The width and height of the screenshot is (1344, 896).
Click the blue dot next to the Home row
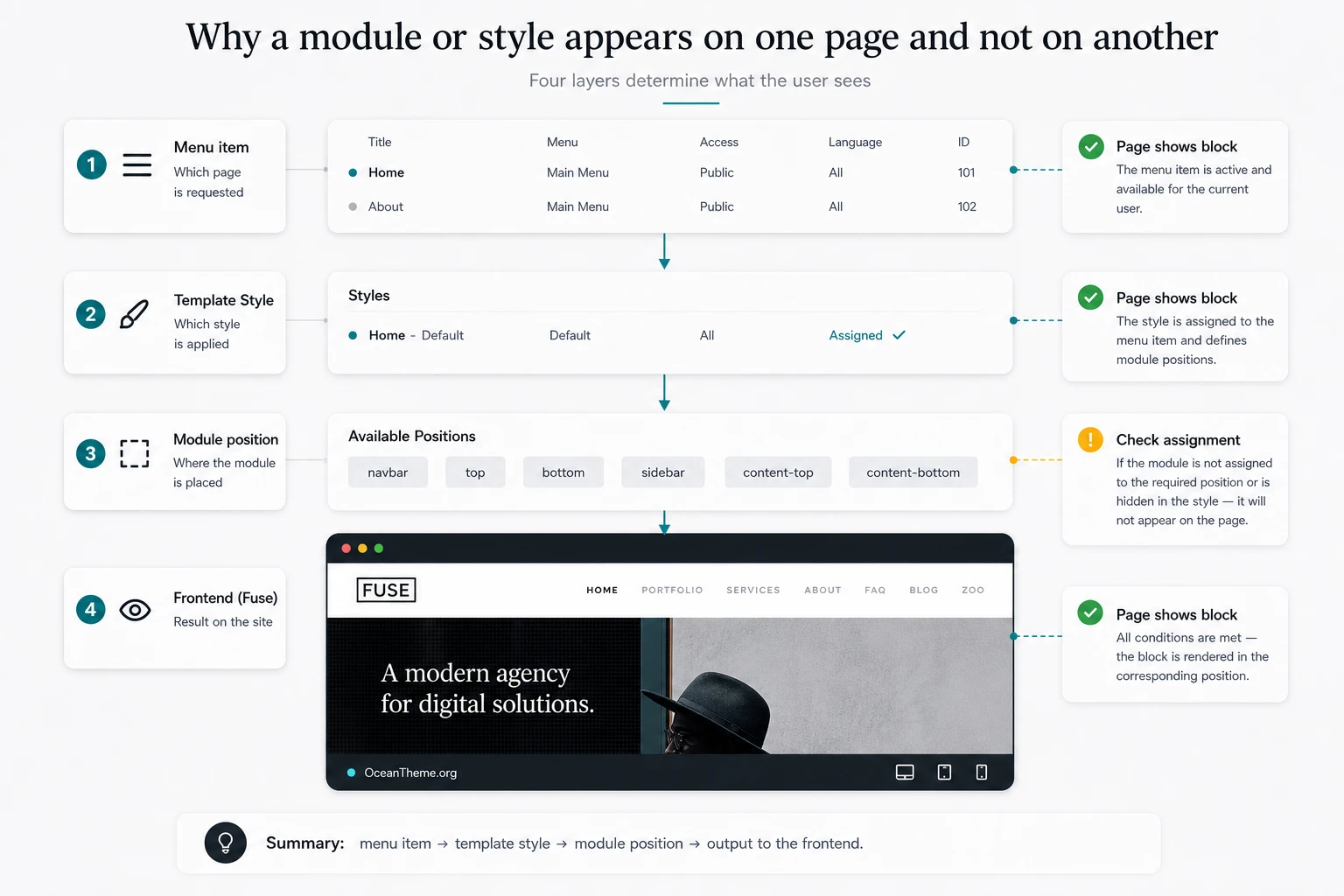pyautogui.click(x=353, y=172)
